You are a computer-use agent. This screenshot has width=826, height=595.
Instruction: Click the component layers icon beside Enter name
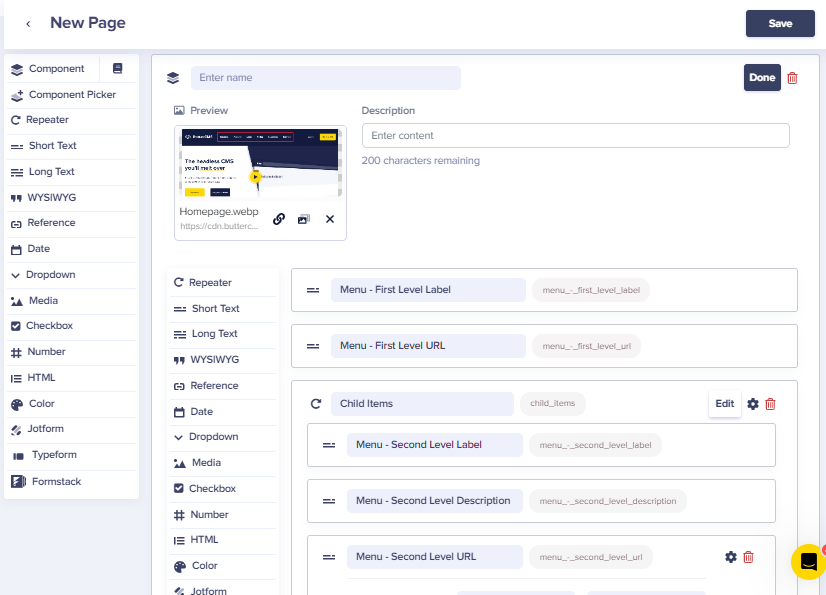click(x=173, y=78)
